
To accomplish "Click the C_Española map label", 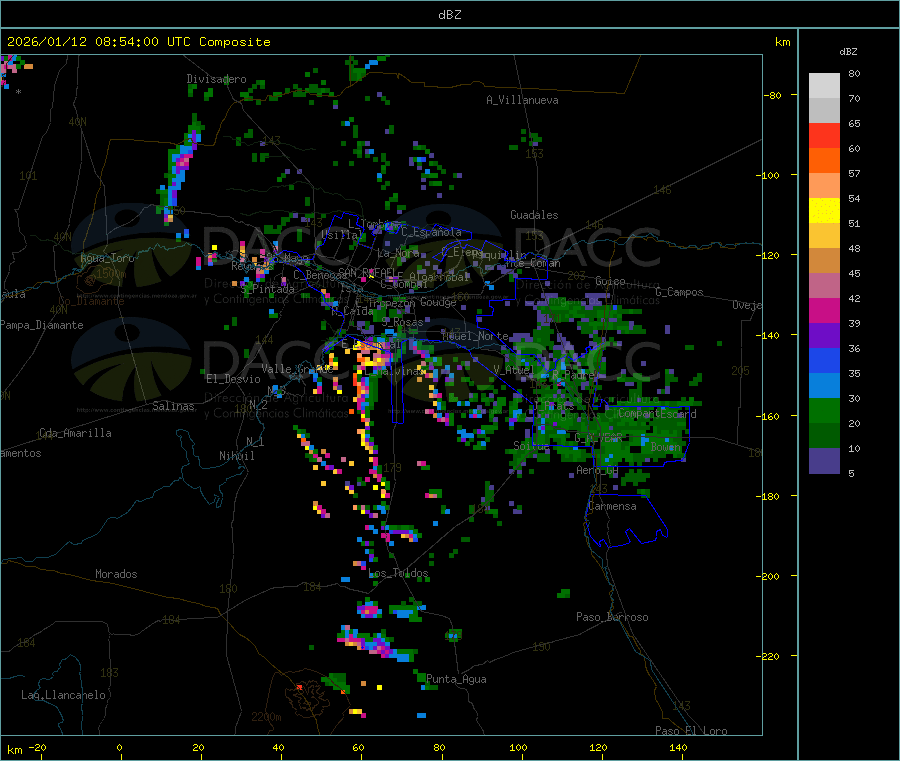I will [x=431, y=232].
